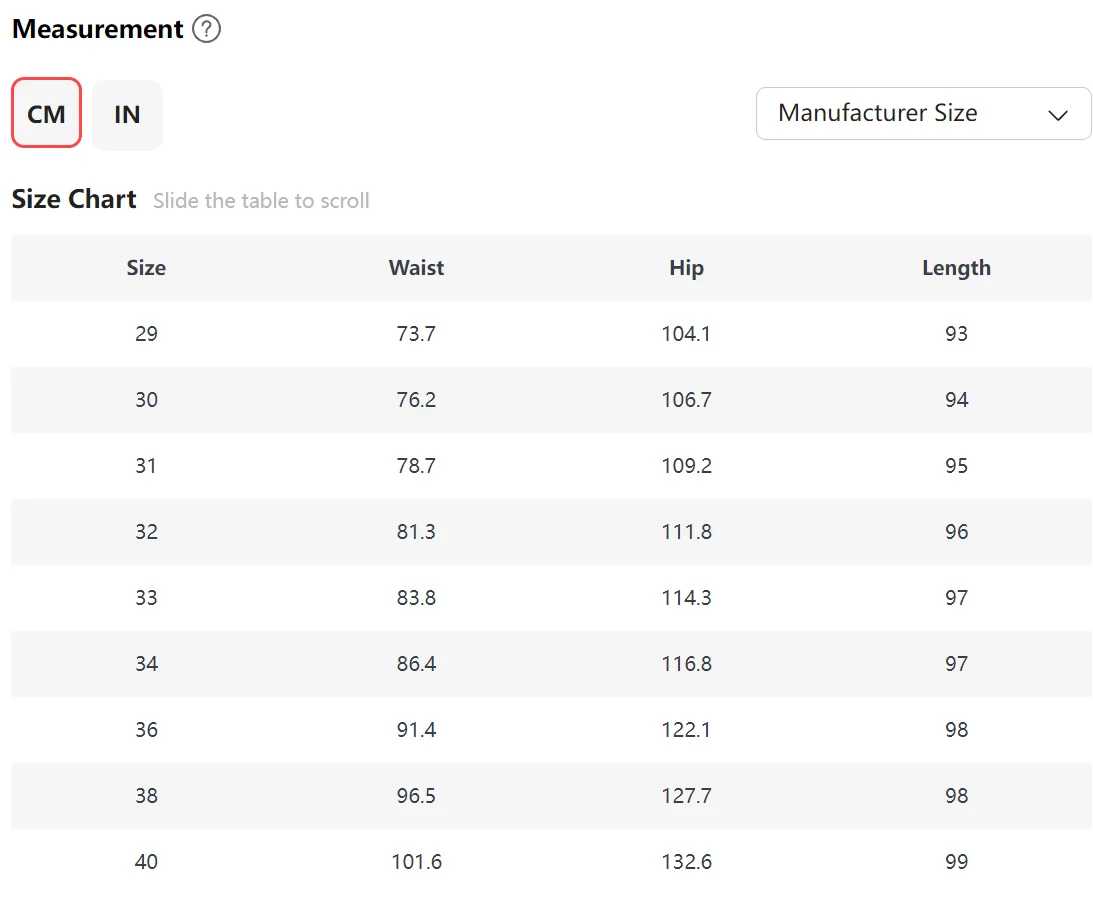Image resolution: width=1093 pixels, height=897 pixels.
Task: Click the Measurement section title
Action: (97, 29)
